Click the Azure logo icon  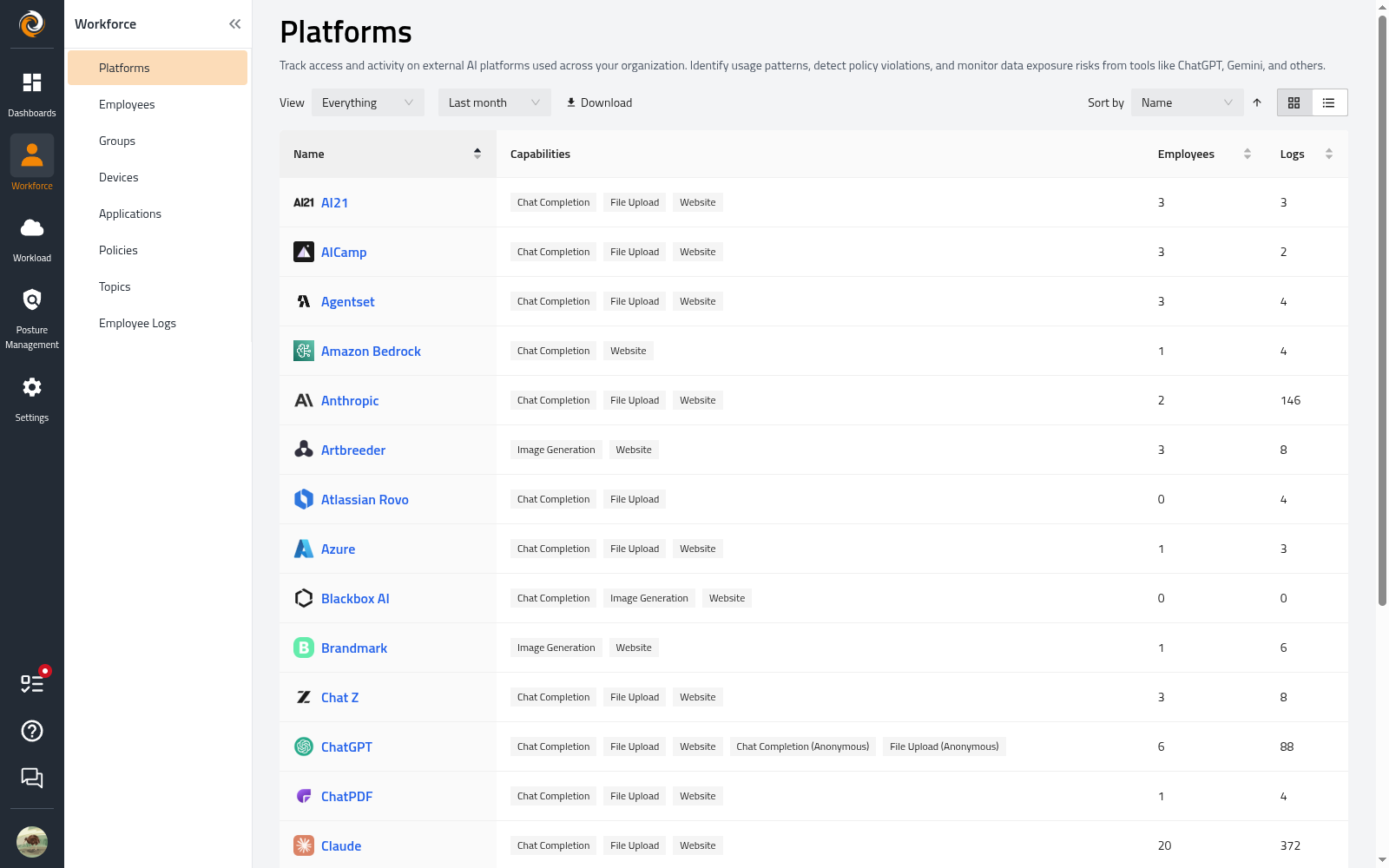pos(304,549)
